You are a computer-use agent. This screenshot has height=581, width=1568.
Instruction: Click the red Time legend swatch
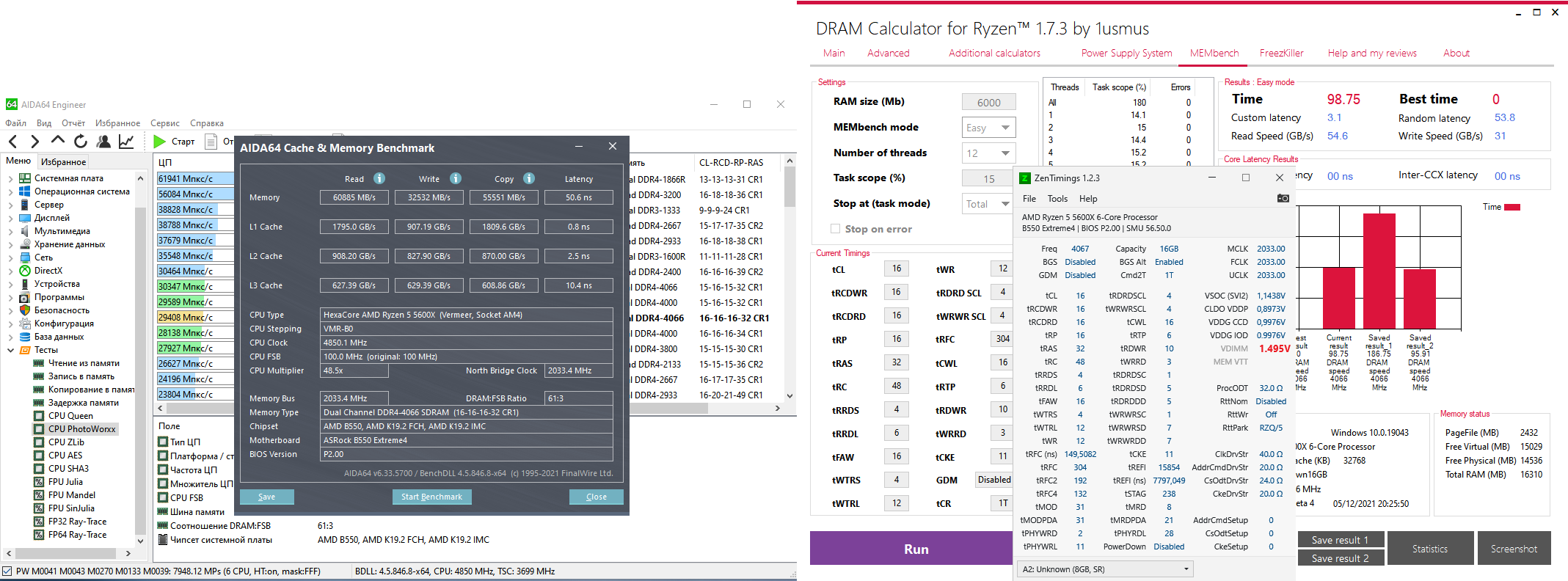[x=1512, y=207]
